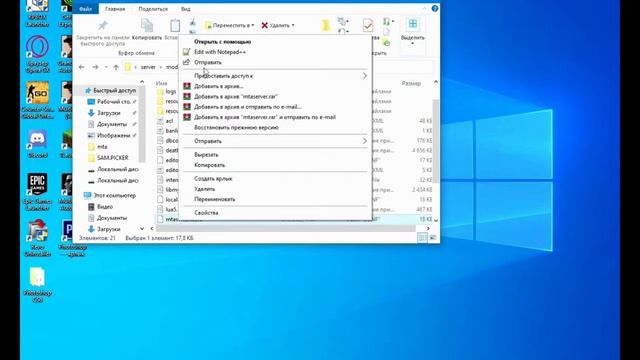The image size is (640, 360).
Task: Launch Counter-Strike Global Offensive desktop icon
Action: click(37, 100)
